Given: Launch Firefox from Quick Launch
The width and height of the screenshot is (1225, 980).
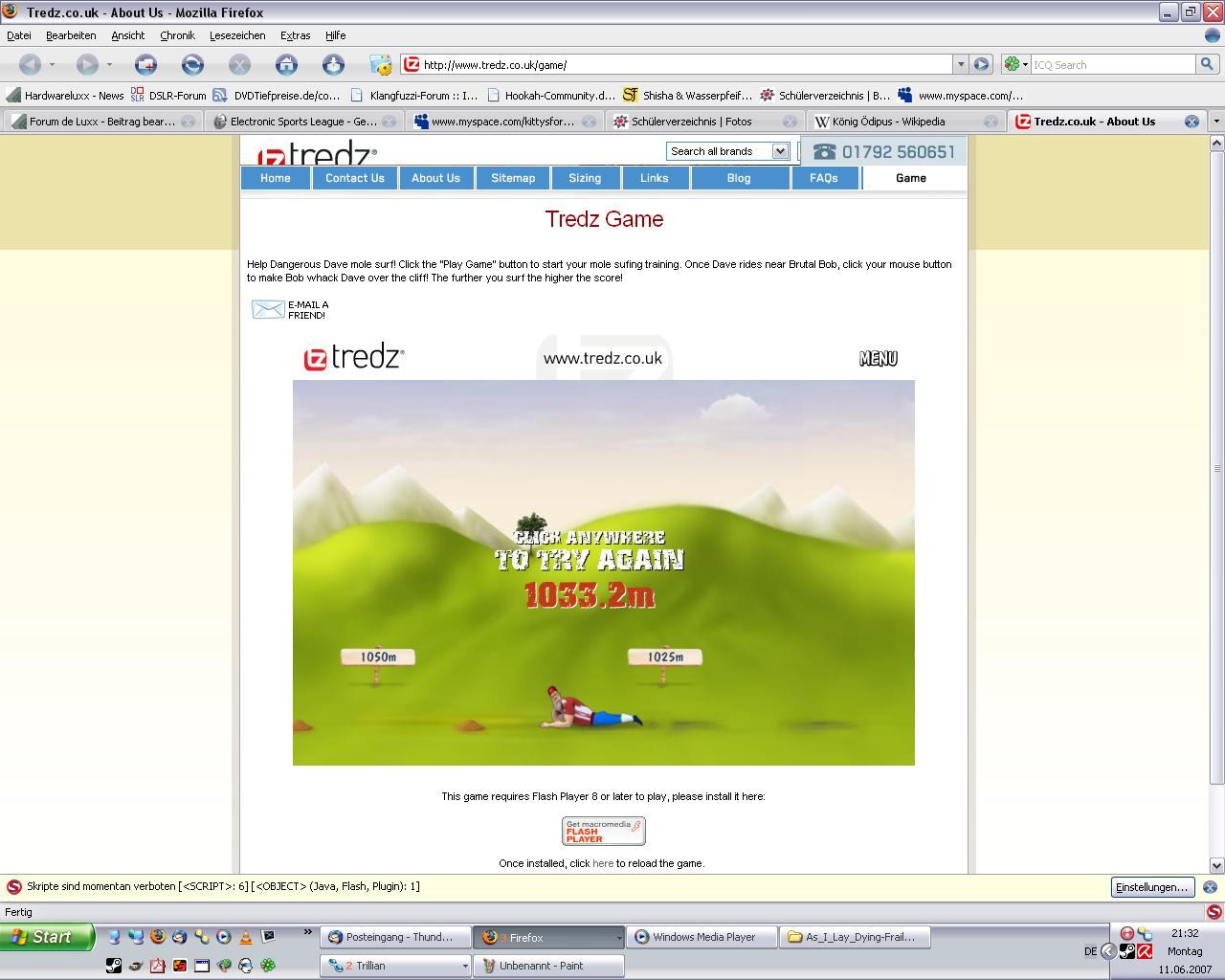Looking at the screenshot, I should pos(157,937).
